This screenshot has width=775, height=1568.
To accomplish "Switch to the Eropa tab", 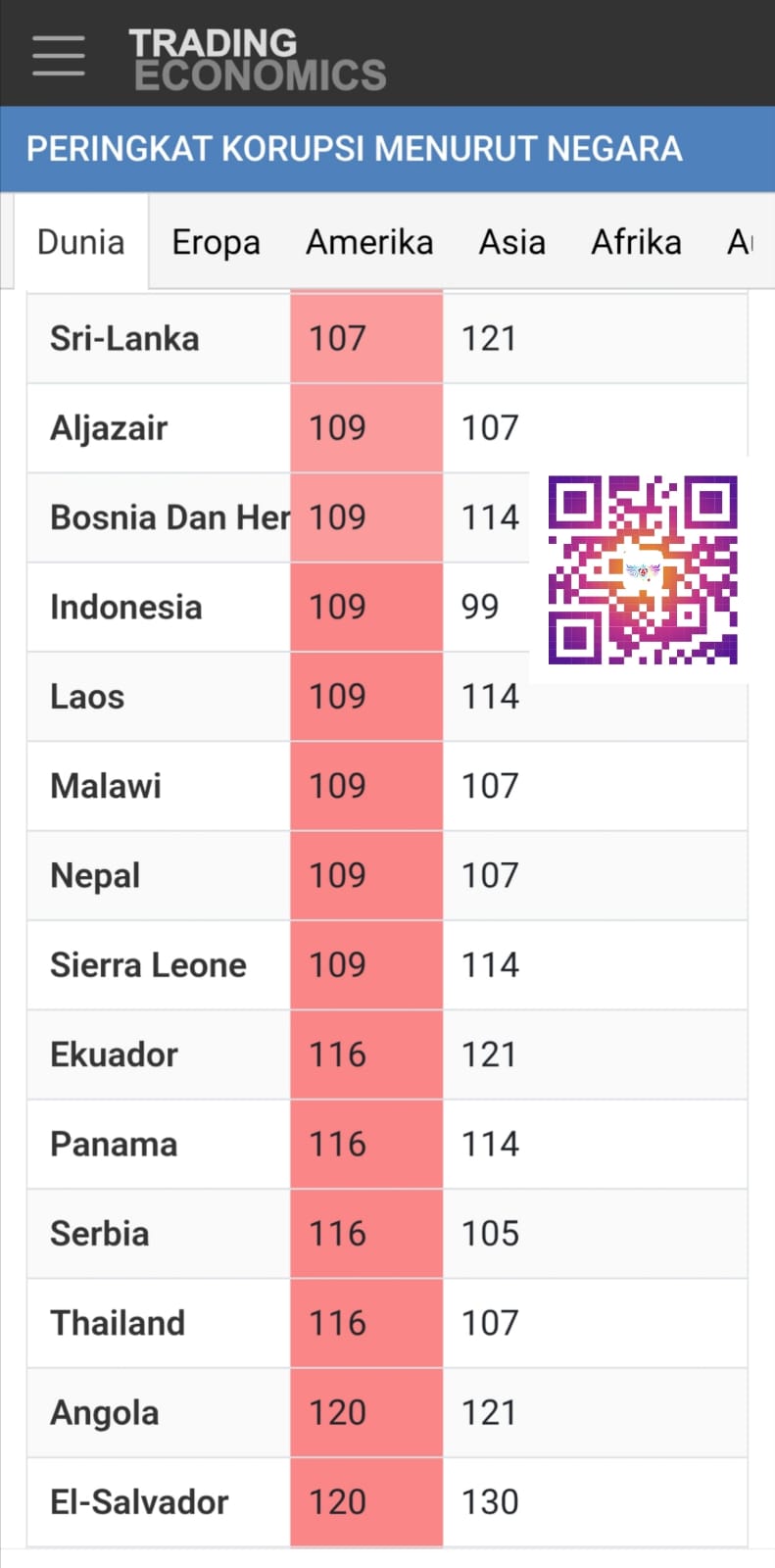I will pyautogui.click(x=216, y=242).
